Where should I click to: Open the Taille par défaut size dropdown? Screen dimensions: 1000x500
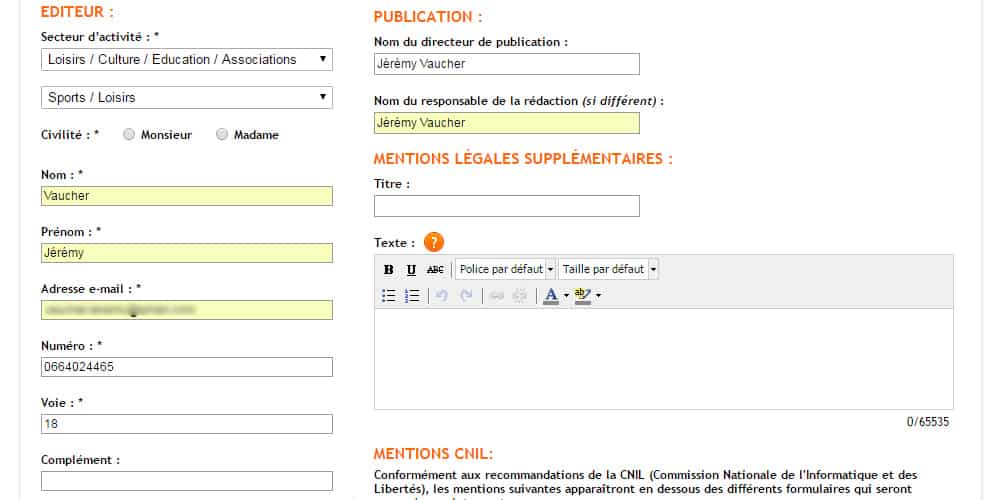[x=608, y=269]
